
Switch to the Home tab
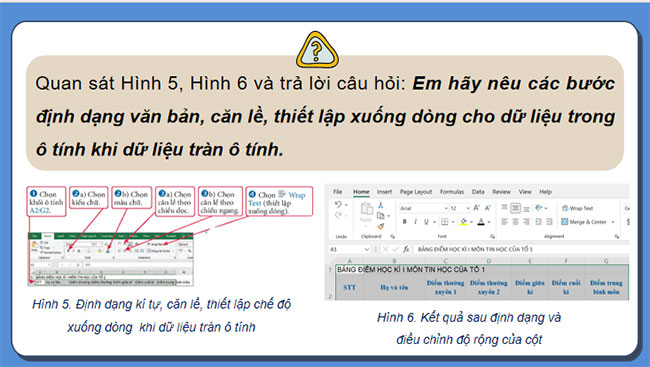361,192
